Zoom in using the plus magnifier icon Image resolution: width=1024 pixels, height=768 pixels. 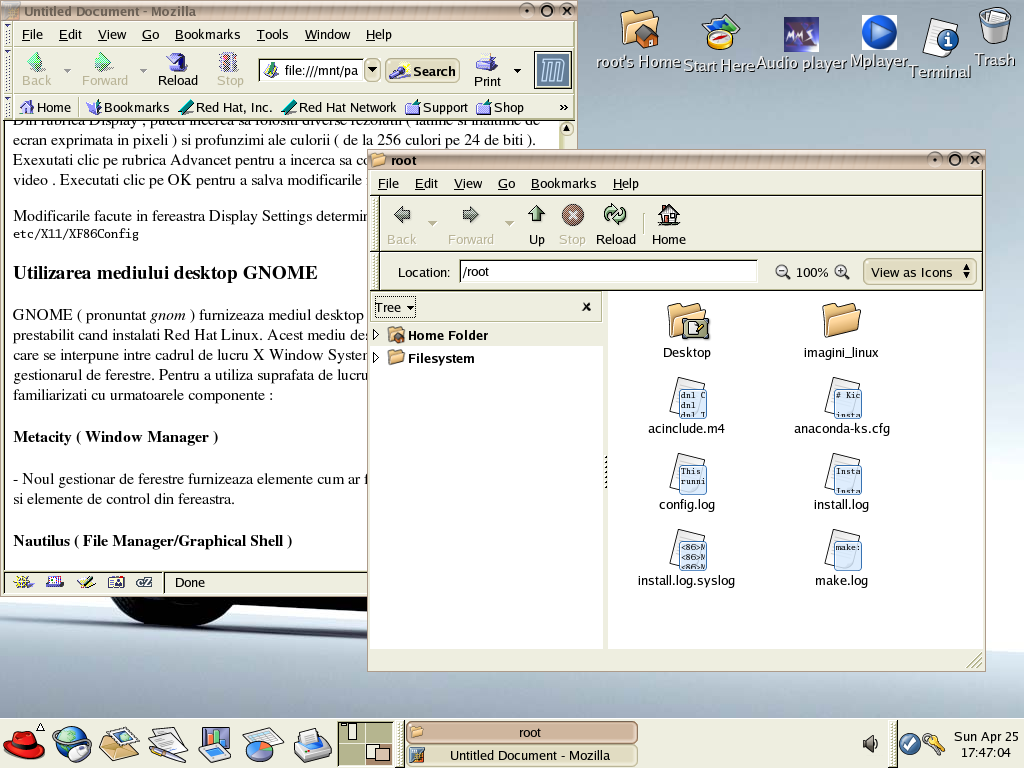coord(842,272)
